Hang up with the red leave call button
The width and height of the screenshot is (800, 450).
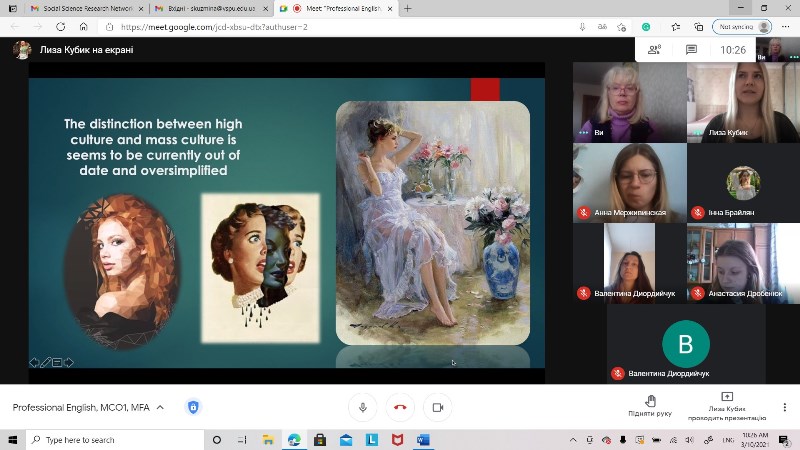pyautogui.click(x=401, y=407)
